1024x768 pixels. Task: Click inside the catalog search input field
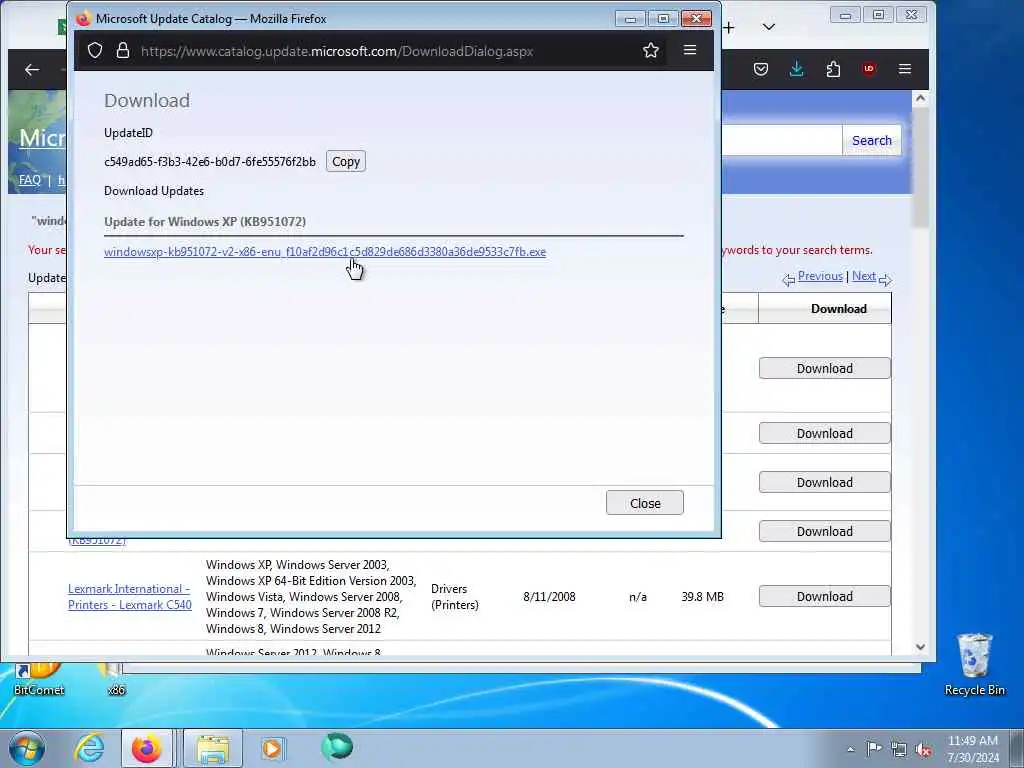point(782,140)
